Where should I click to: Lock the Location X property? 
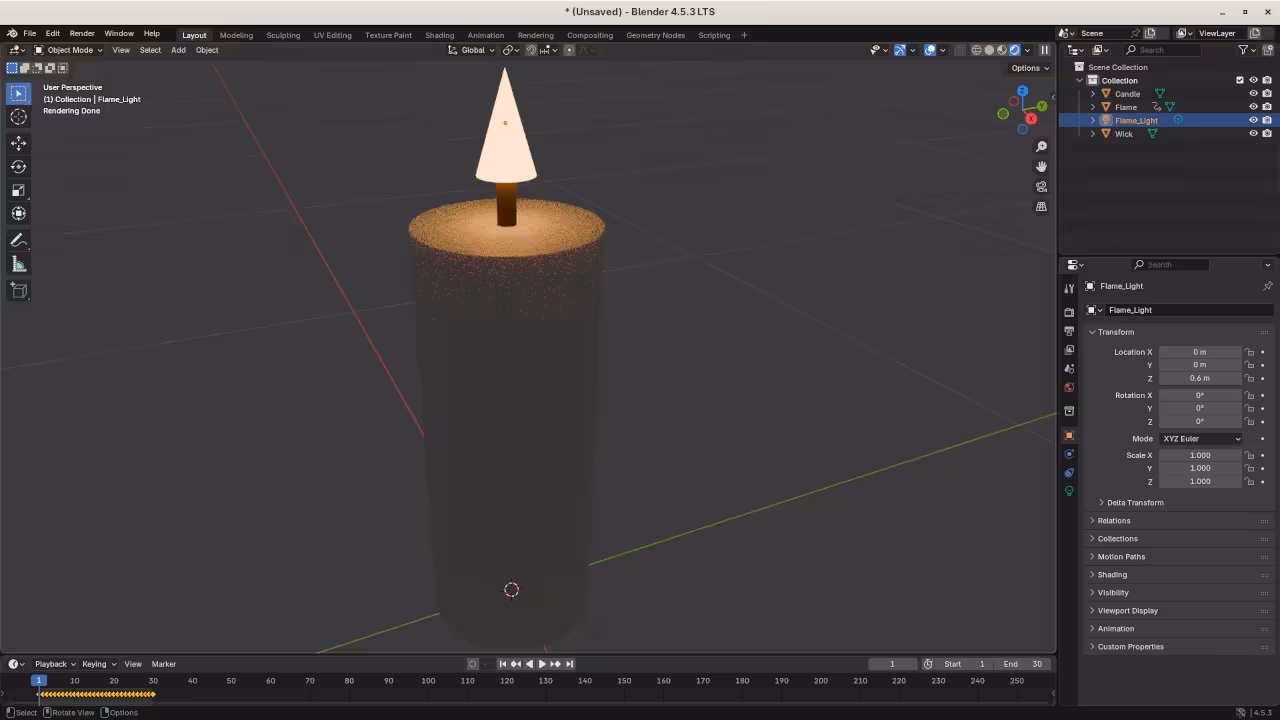[x=1249, y=352]
